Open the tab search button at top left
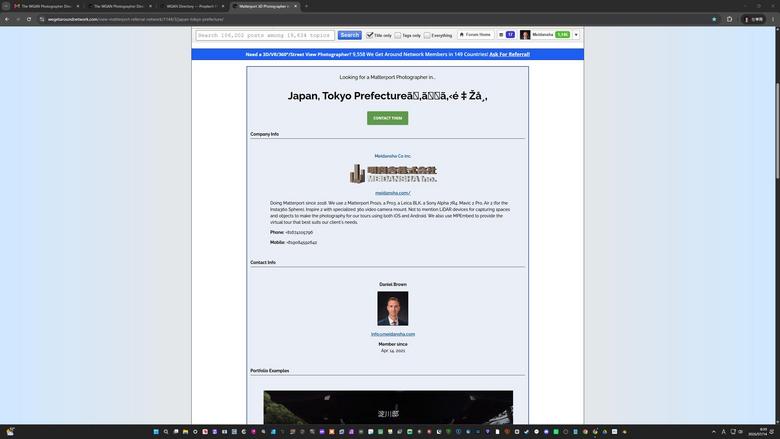The width and height of the screenshot is (780, 439). (x=6, y=6)
